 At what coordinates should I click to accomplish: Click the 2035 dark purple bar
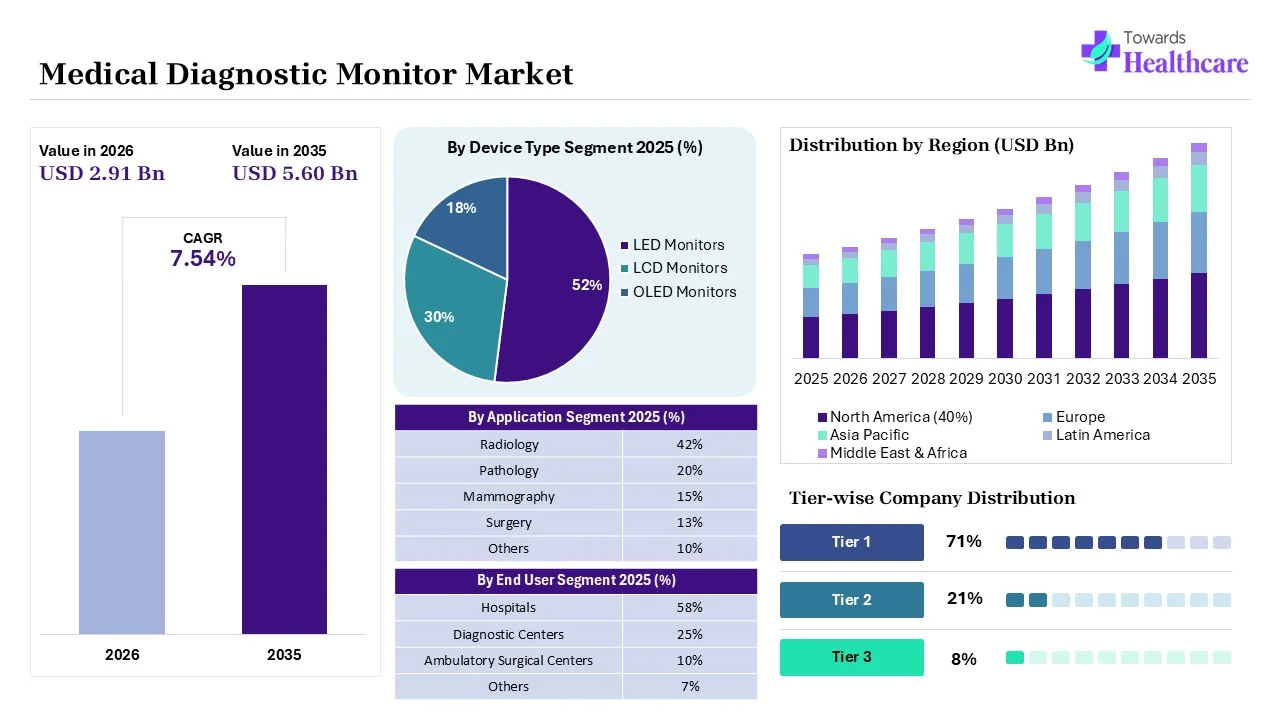284,459
